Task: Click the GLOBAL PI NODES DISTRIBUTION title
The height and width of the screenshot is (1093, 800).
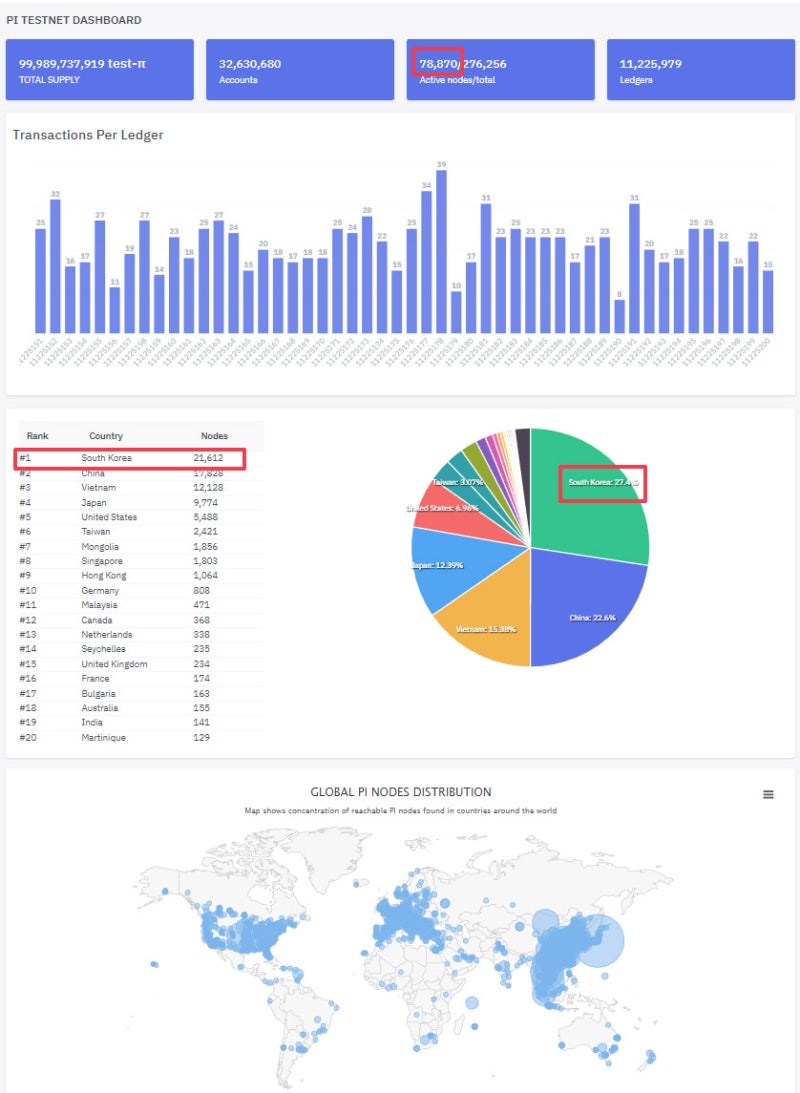Action: [401, 792]
